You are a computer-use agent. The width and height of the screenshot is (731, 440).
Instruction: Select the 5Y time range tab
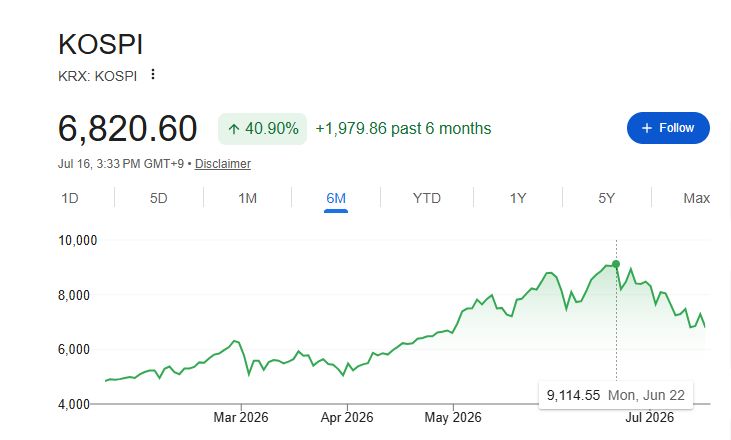point(607,199)
